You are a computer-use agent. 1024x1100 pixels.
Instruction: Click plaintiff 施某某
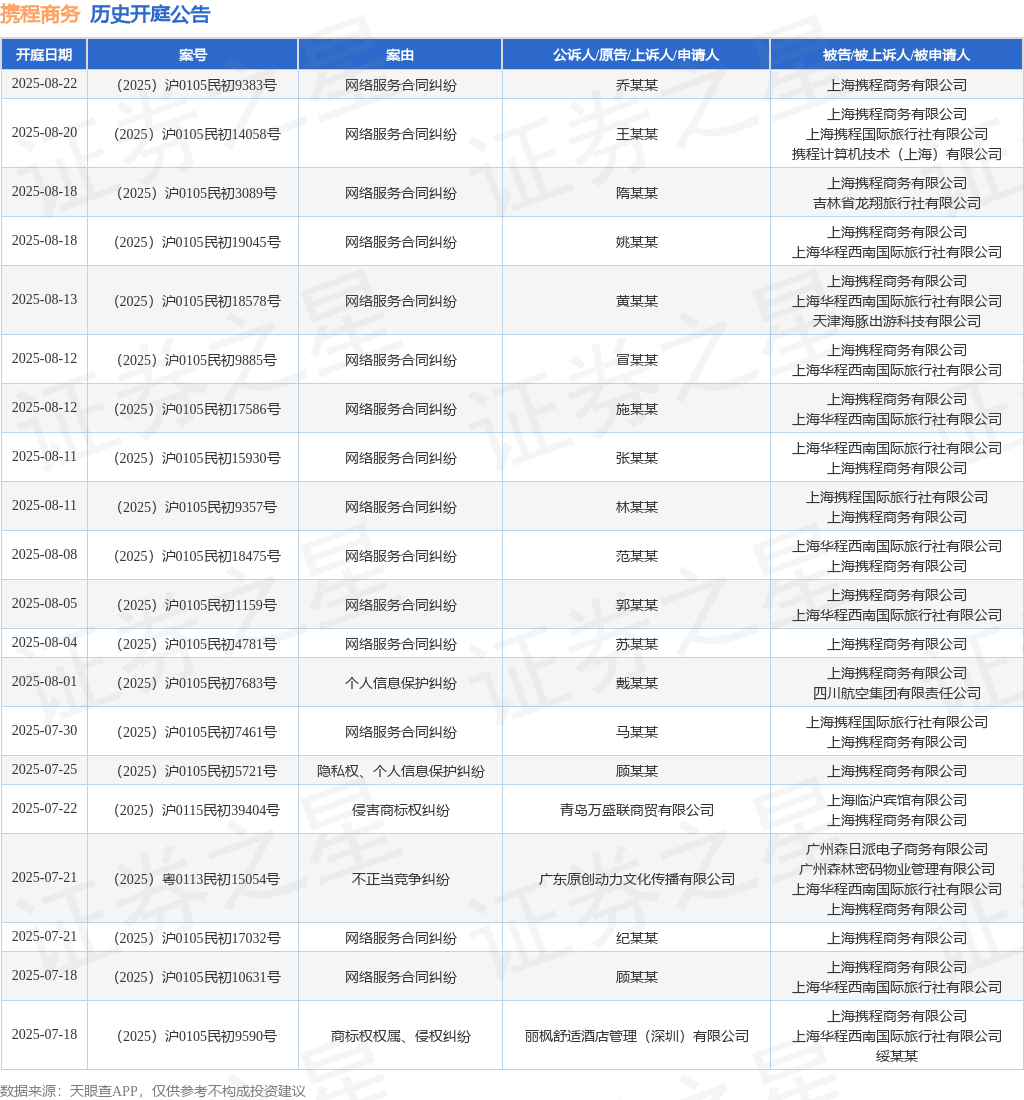point(637,409)
